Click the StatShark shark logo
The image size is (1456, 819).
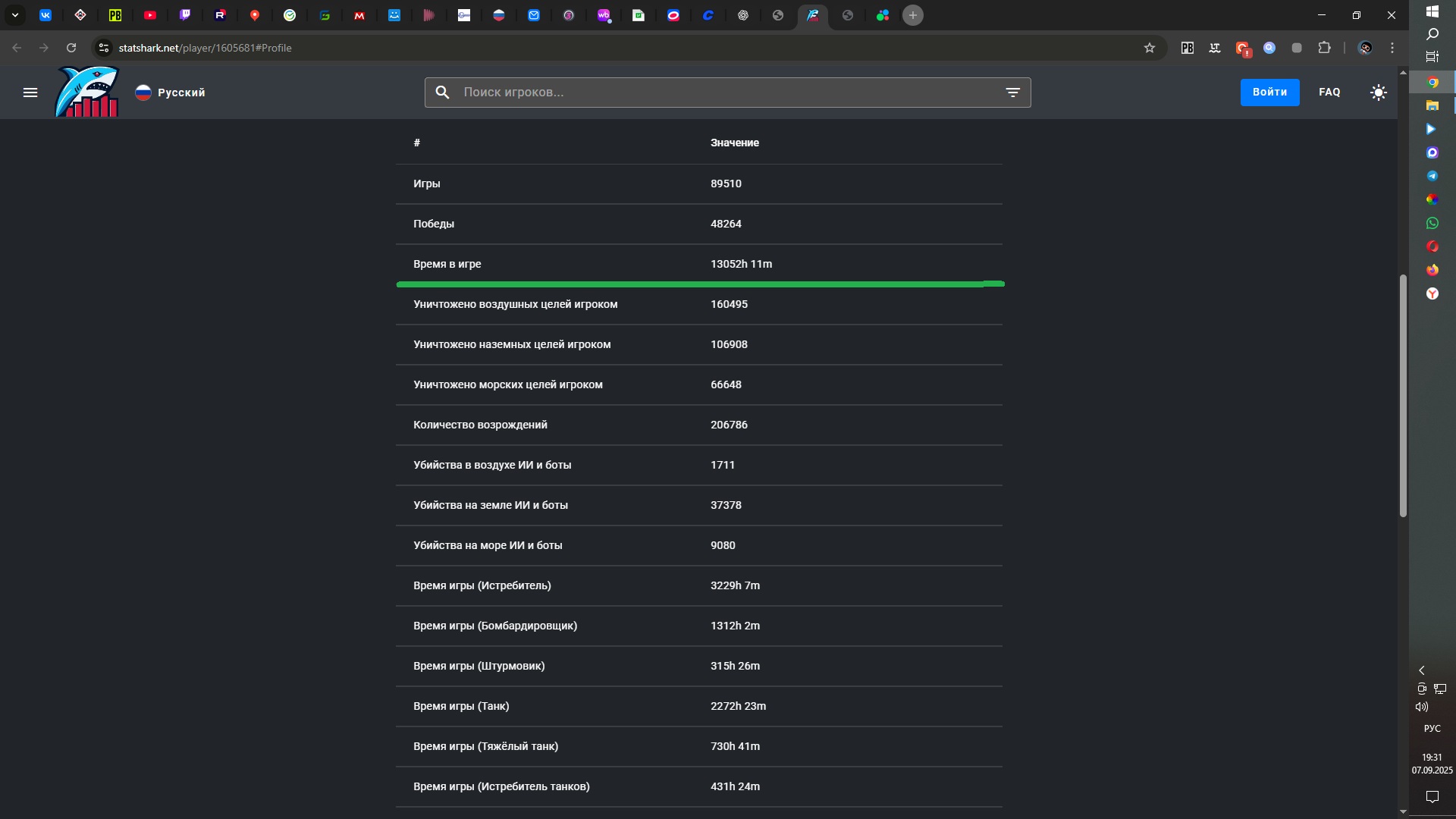point(87,93)
